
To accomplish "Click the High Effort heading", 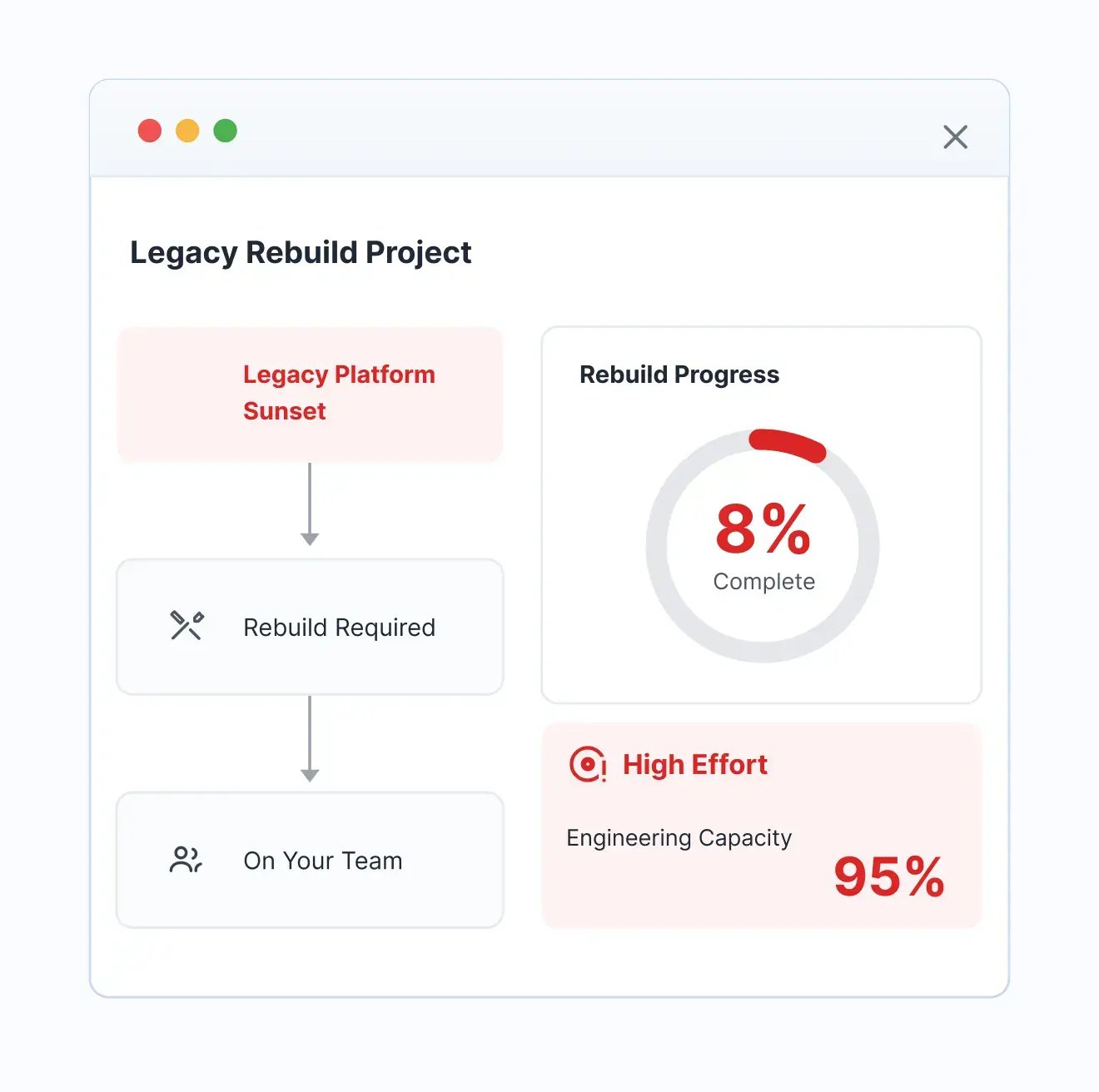I will pyautogui.click(x=695, y=764).
